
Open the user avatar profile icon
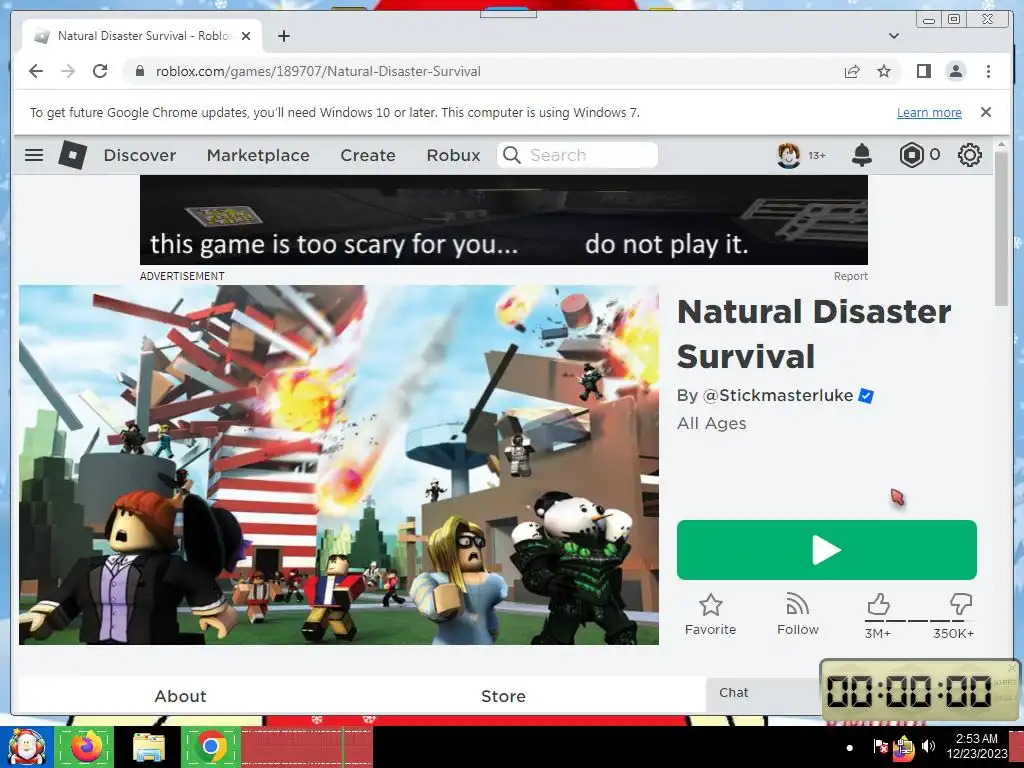tap(788, 155)
